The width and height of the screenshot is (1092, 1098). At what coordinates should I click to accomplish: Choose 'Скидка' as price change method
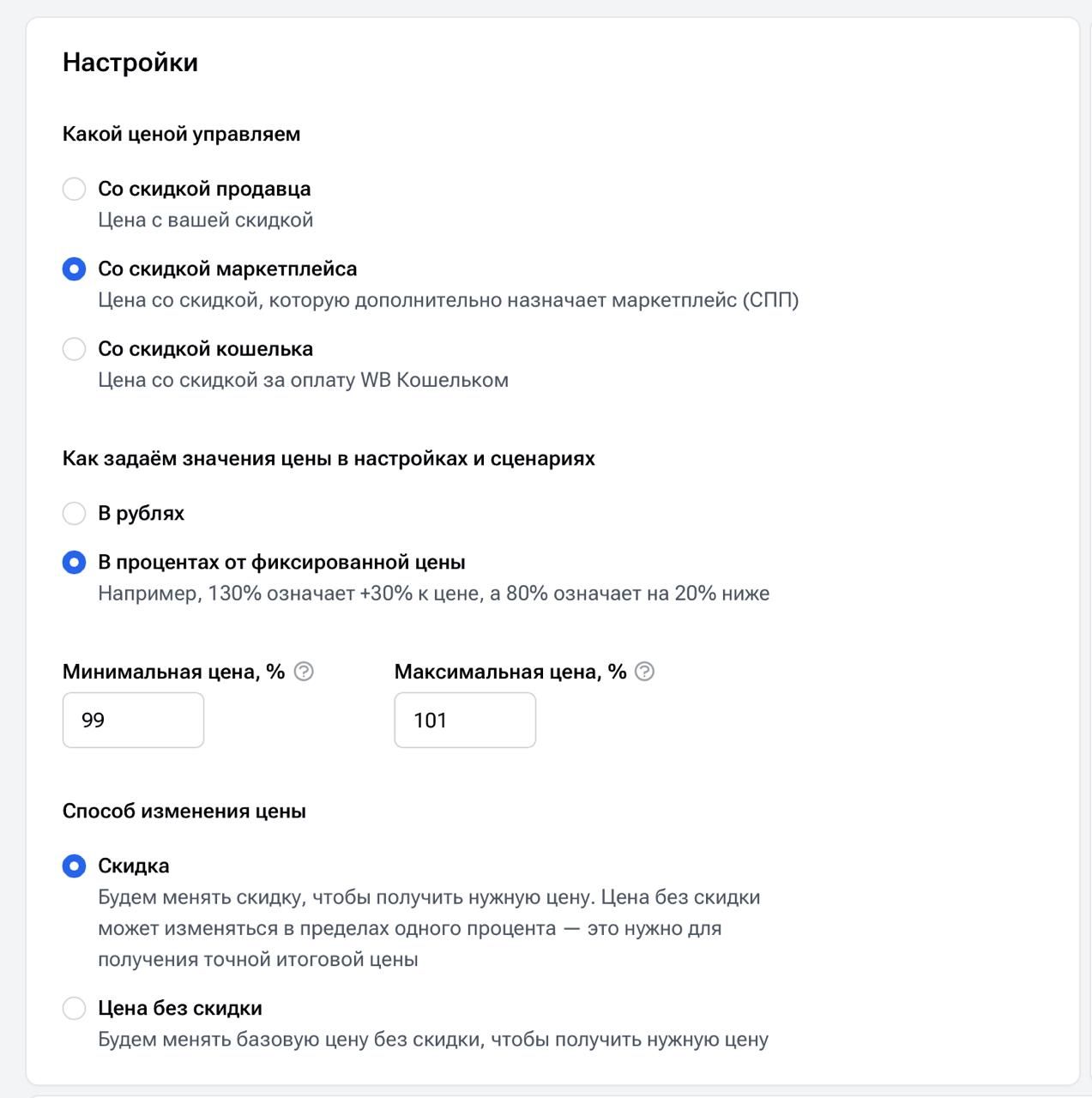point(75,866)
